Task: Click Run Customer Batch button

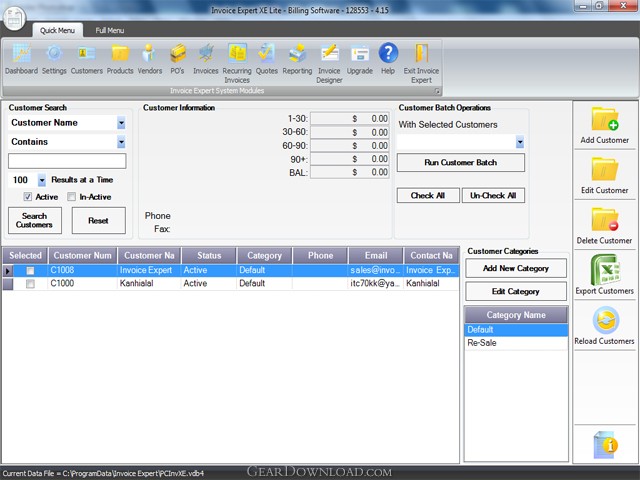Action: (460, 162)
